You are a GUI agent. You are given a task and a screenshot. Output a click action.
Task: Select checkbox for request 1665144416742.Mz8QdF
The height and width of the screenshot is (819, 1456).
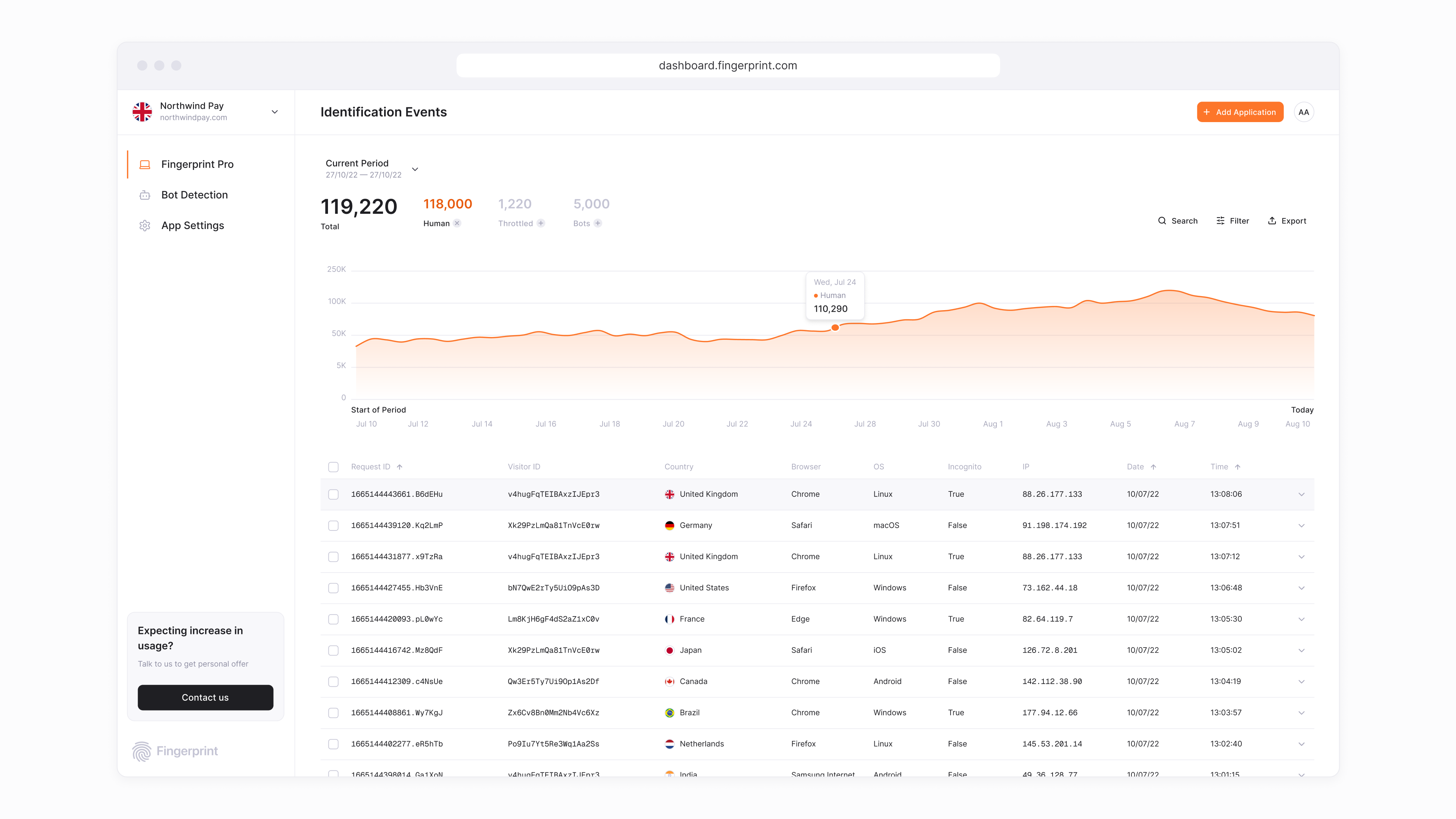click(334, 651)
